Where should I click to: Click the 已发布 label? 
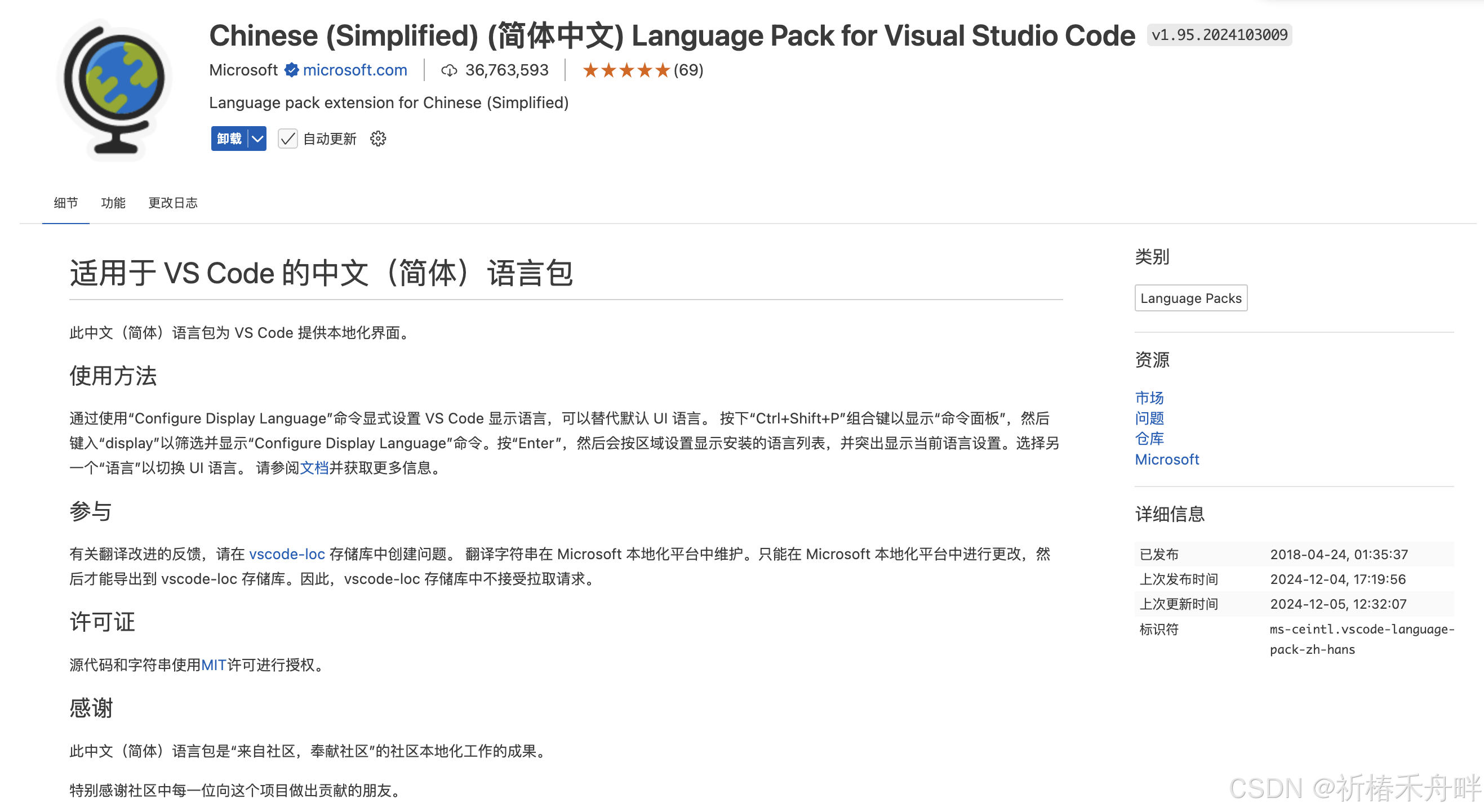1159,555
